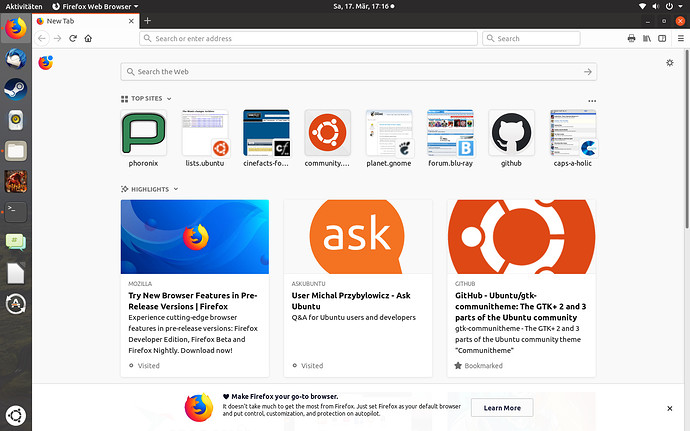Click the network status icon
This screenshot has height=431, width=690.
[x=642, y=6]
